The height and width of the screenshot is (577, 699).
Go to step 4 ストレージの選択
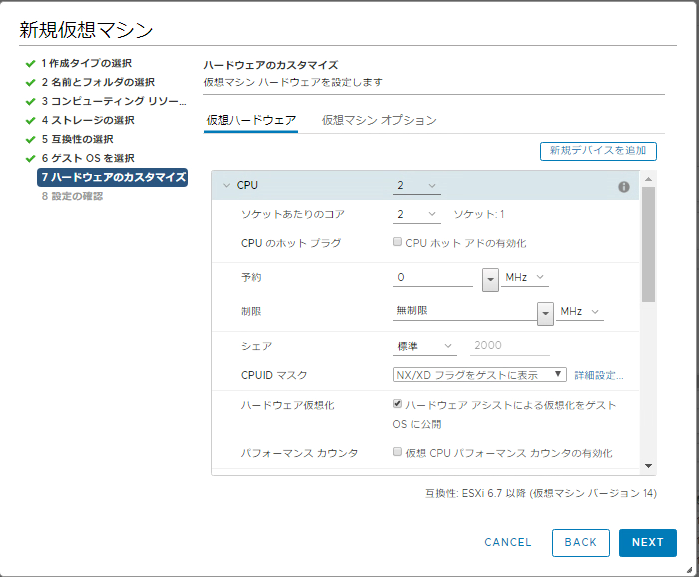pos(88,120)
